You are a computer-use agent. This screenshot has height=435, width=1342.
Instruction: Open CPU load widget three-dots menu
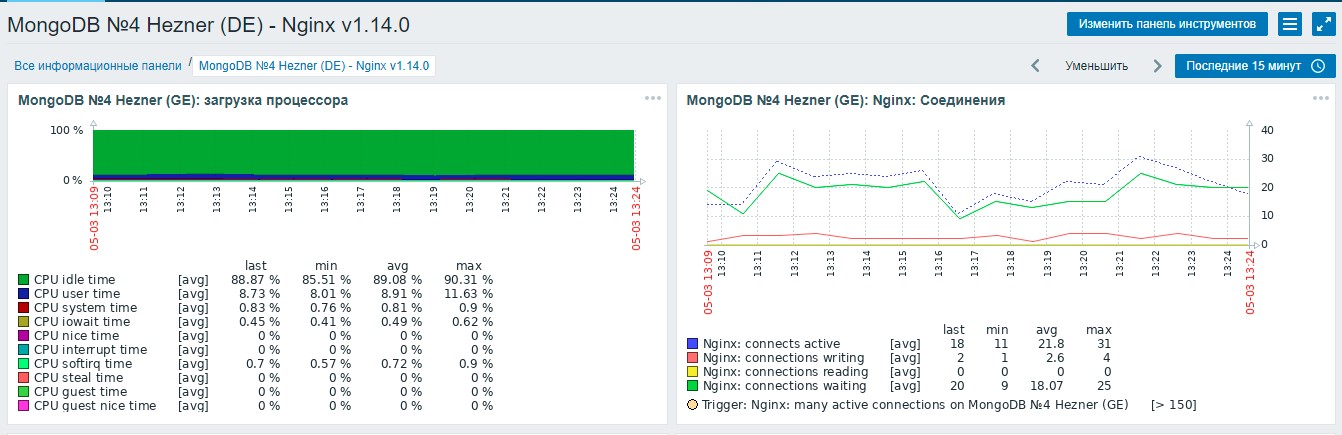point(653,98)
